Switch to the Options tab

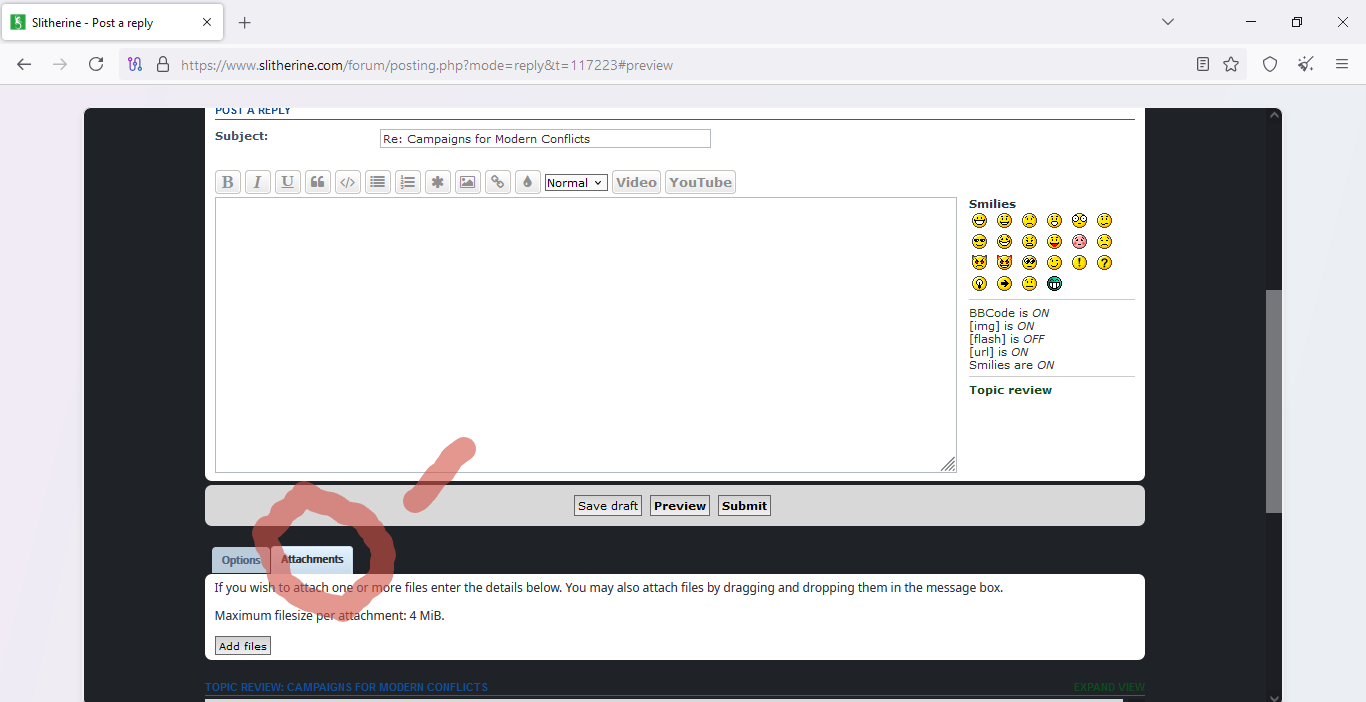click(x=241, y=560)
